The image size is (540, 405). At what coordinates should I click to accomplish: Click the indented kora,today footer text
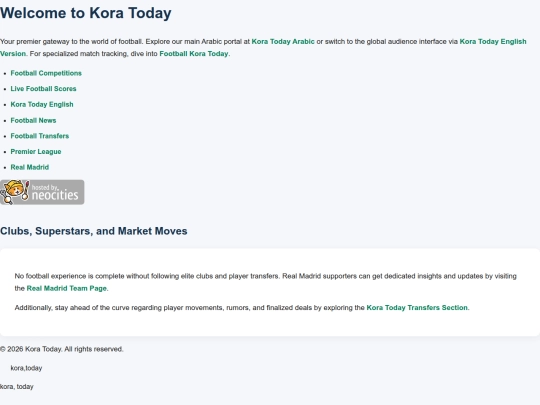click(x=26, y=368)
